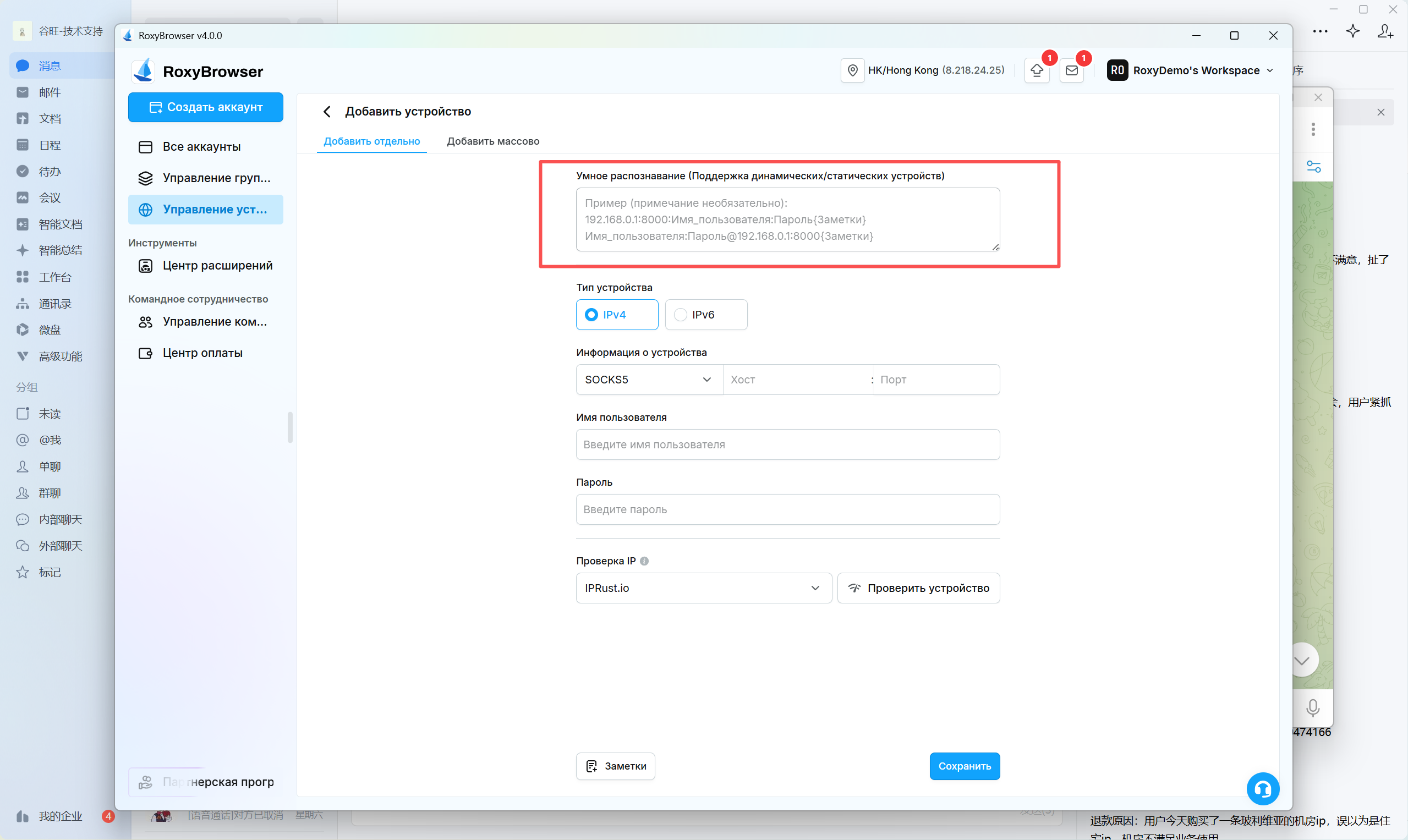Click Проверить устройство button
Image resolution: width=1408 pixels, height=840 pixels.
point(918,588)
